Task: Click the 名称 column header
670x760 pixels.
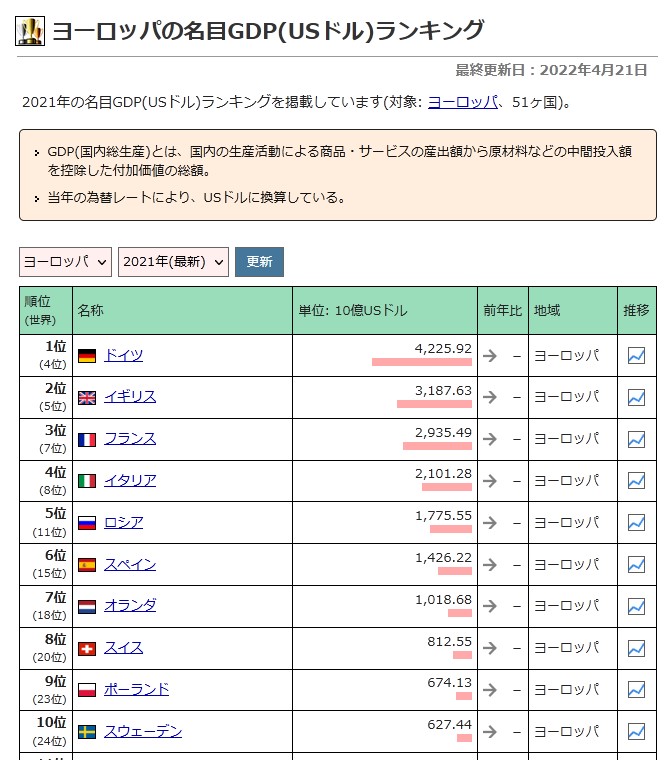Action: tap(90, 311)
